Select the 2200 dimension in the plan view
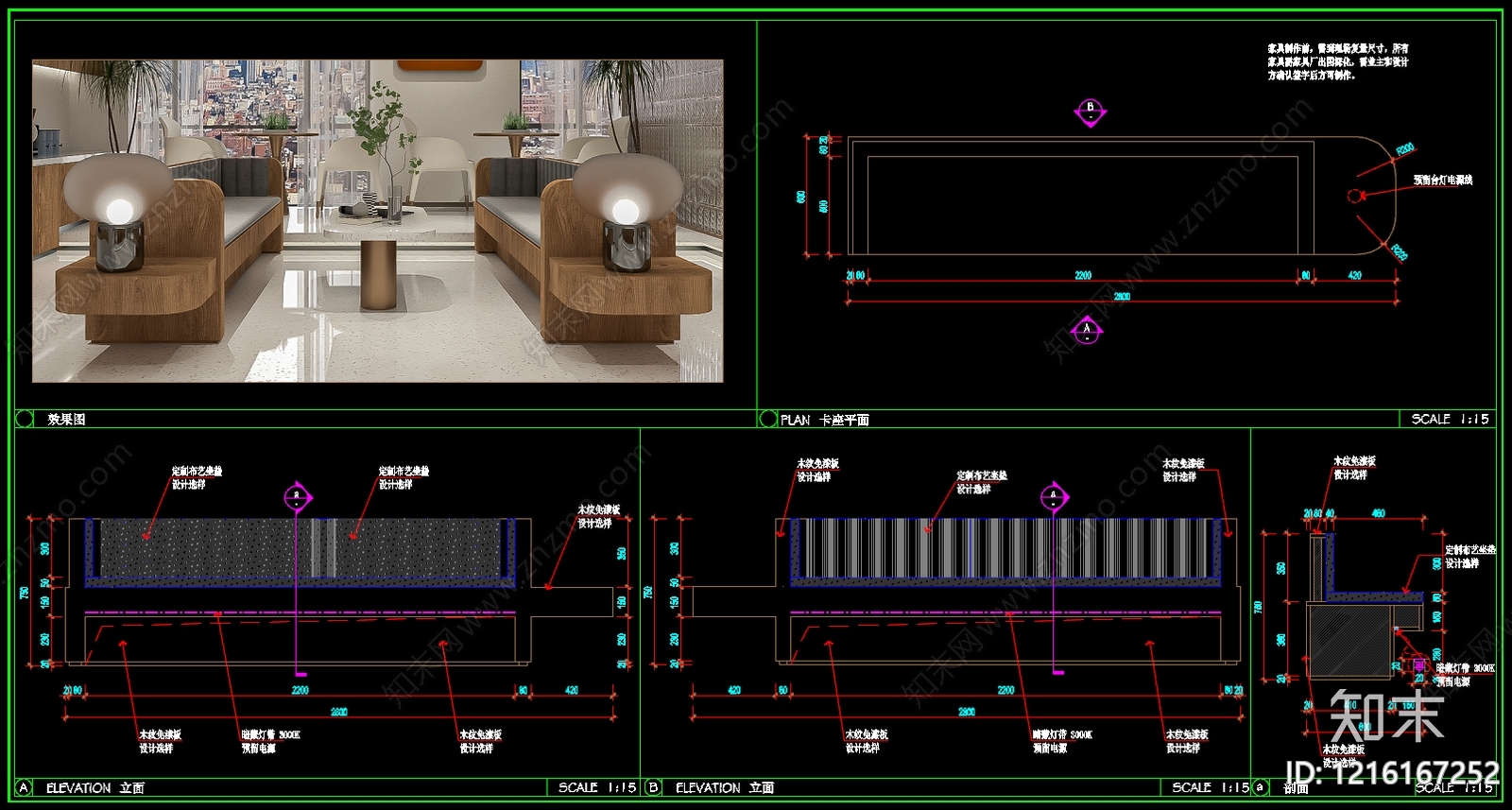Screen dimensions: 1512x810 [x=1083, y=275]
